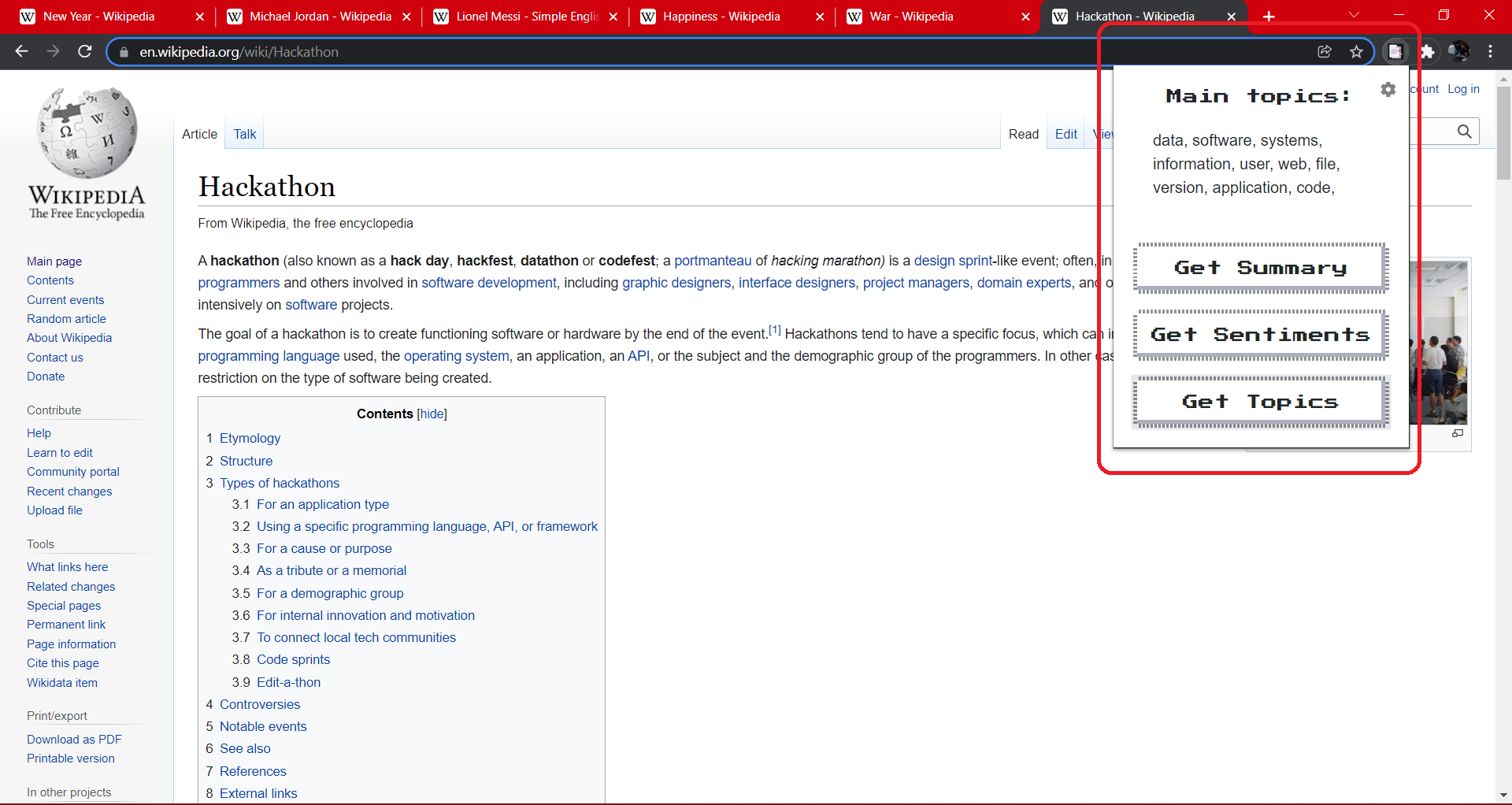Open What links here tool

pos(68,567)
